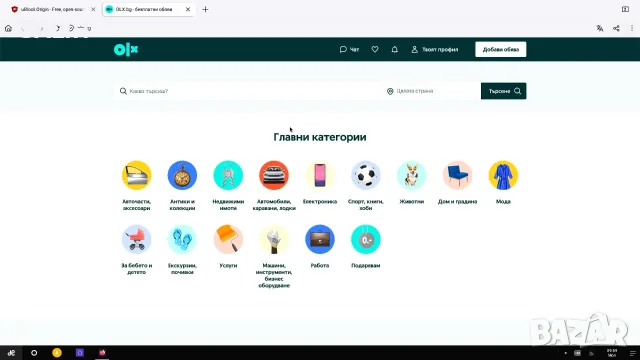Open notifications via the bell icon
Viewport: 640px width, 360px height.
394,49
